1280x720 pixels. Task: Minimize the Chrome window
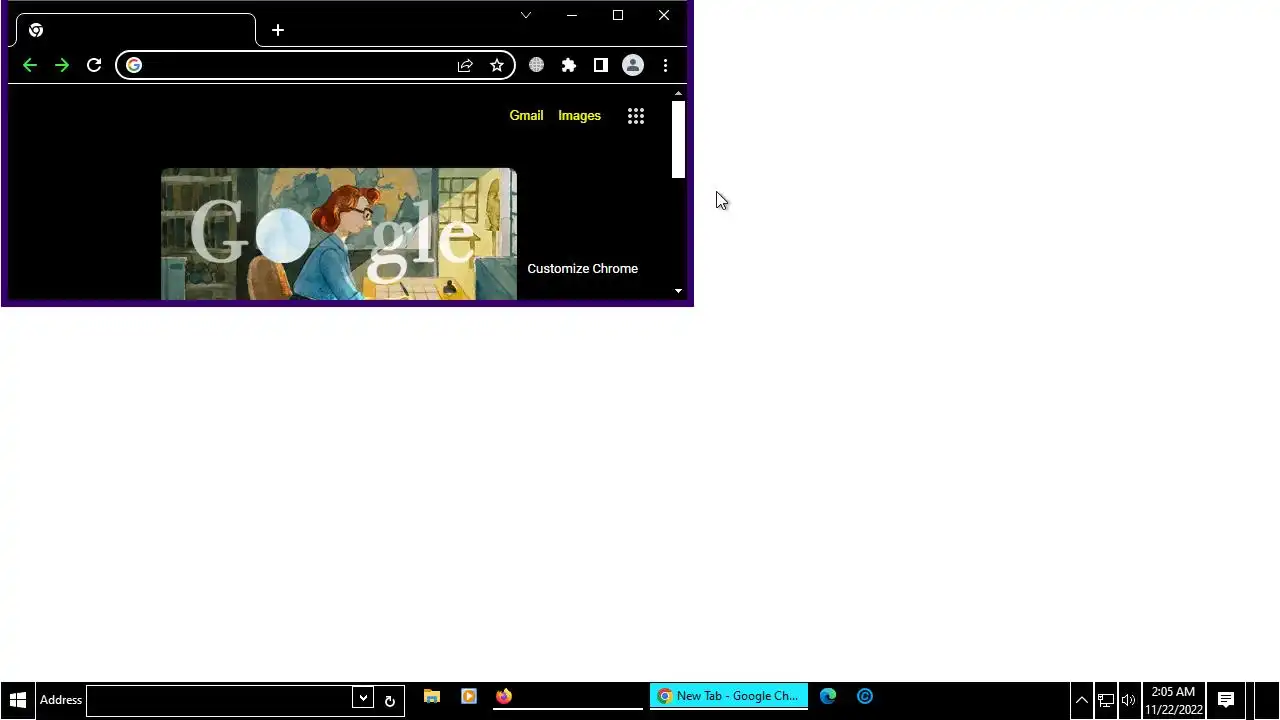(572, 15)
